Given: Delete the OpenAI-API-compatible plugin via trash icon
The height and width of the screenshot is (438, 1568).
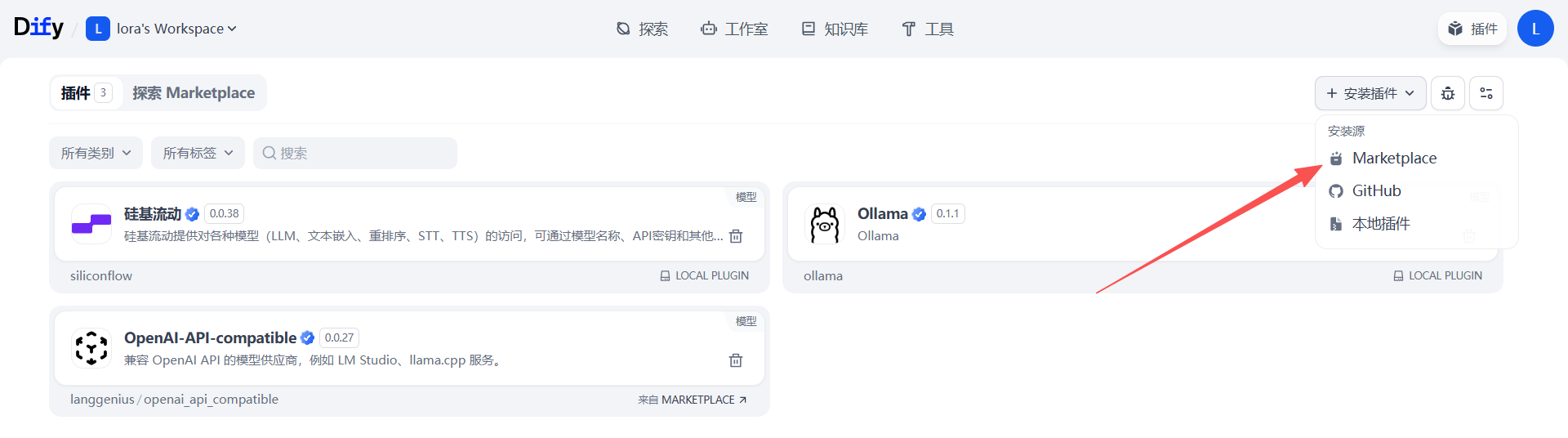Looking at the screenshot, I should 736,360.
